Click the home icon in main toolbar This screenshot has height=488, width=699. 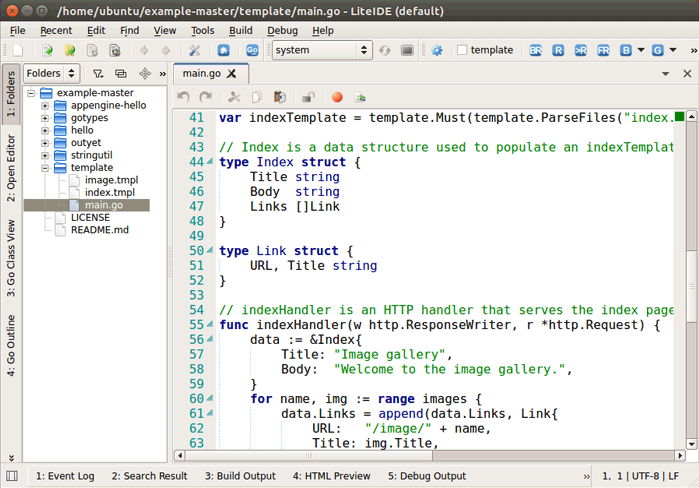click(223, 50)
